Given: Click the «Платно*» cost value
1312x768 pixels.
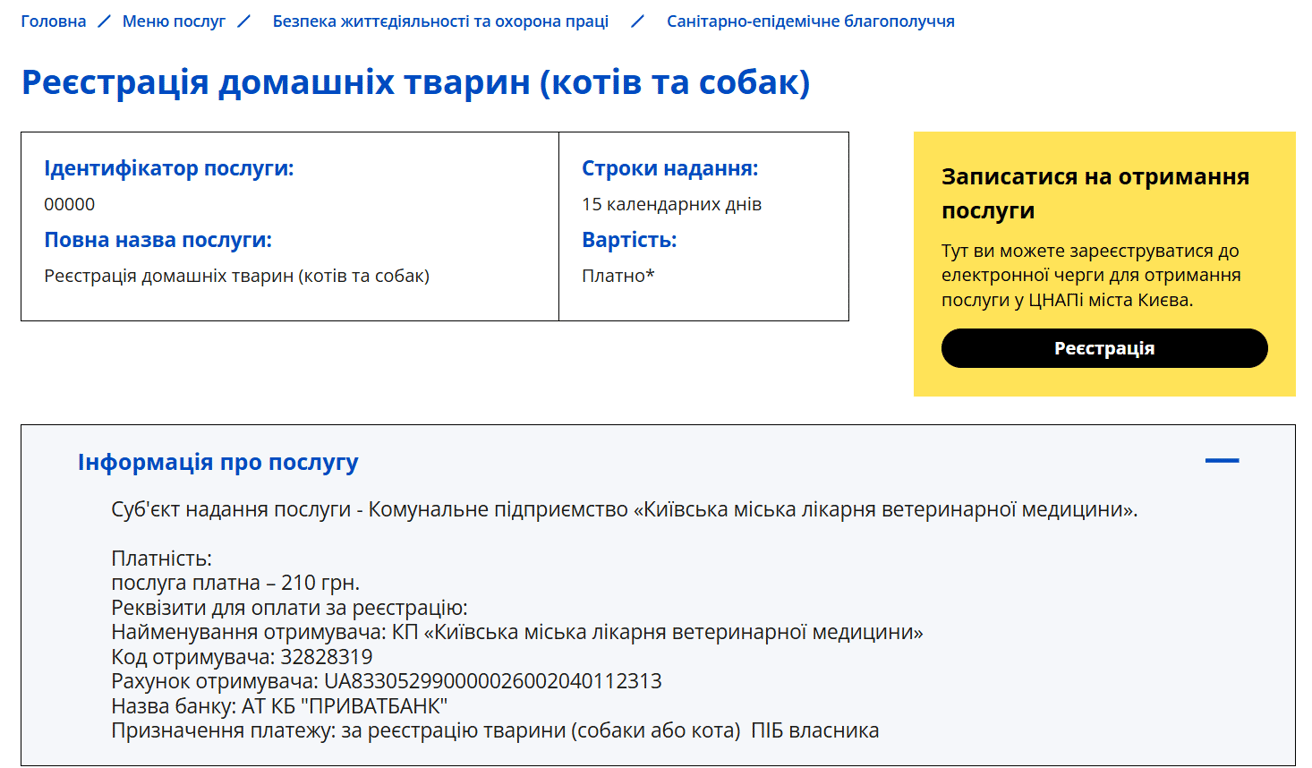Looking at the screenshot, I should [618, 276].
